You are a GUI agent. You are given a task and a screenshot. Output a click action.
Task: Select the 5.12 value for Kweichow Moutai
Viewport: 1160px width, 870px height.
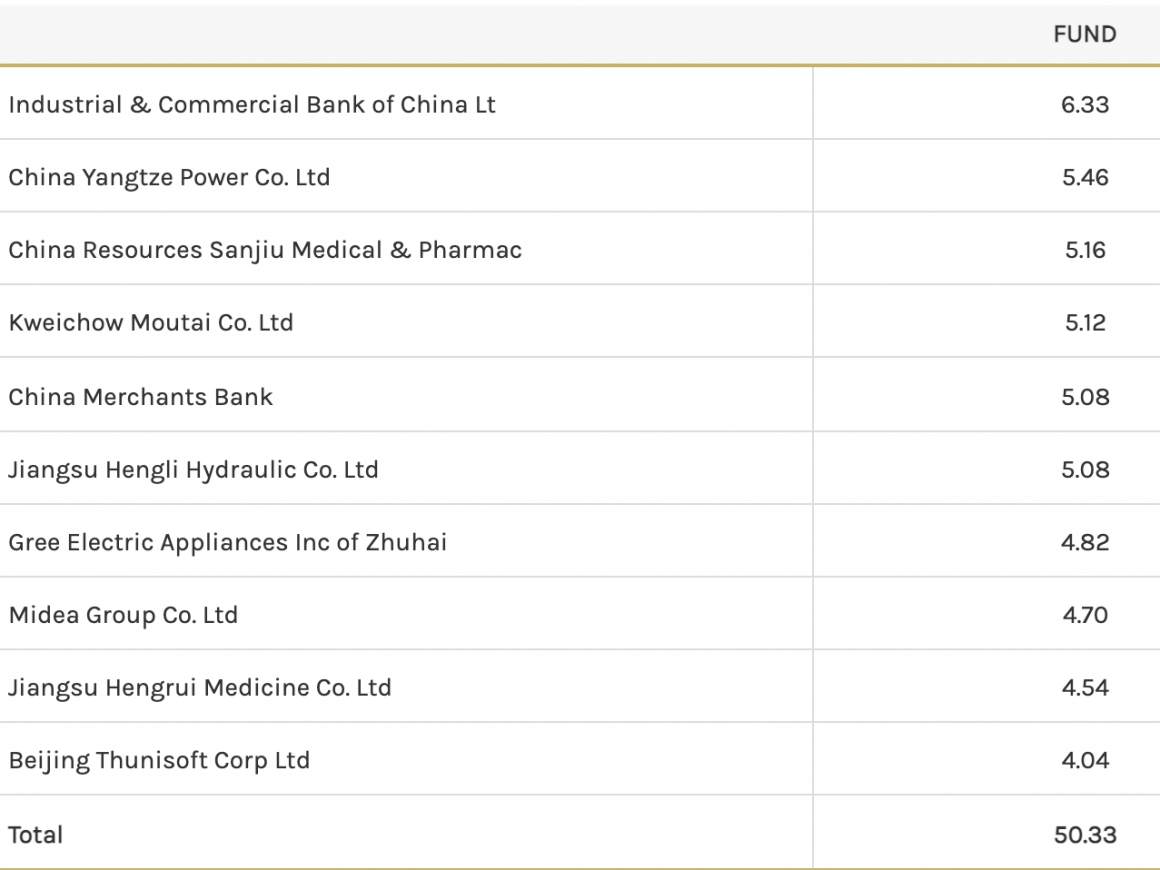(1085, 323)
